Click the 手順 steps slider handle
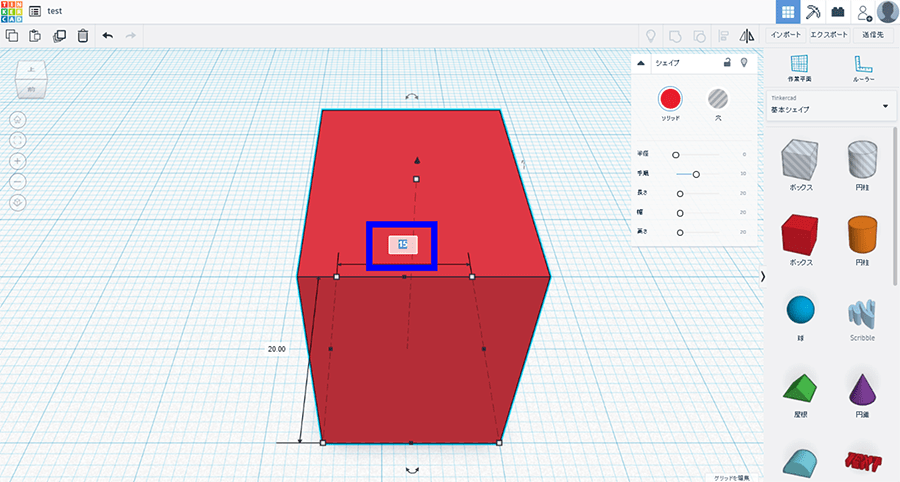 [x=696, y=174]
